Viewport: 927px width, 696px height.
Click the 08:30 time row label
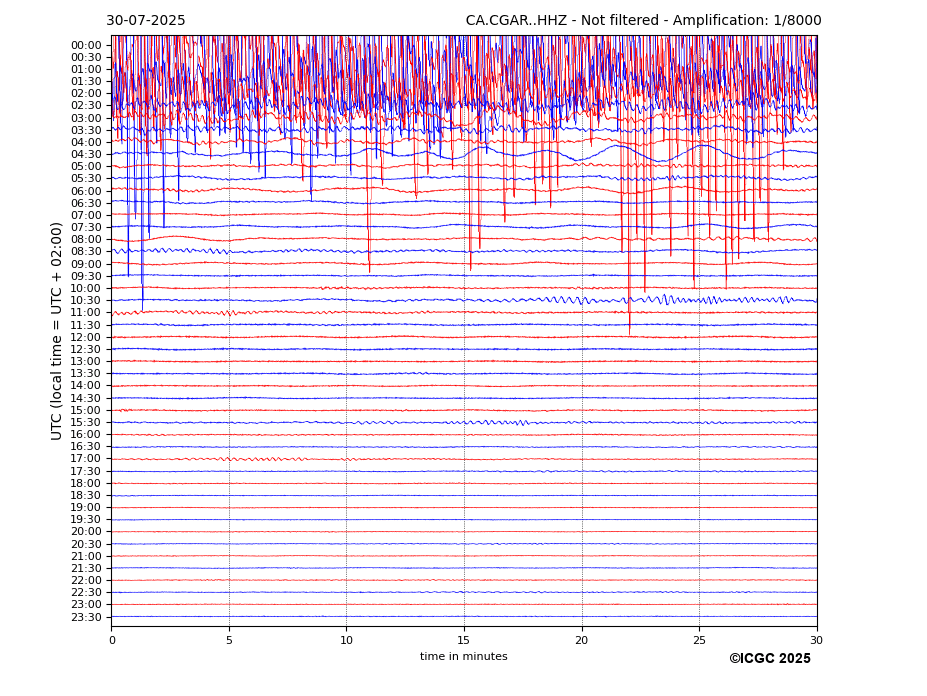click(86, 252)
